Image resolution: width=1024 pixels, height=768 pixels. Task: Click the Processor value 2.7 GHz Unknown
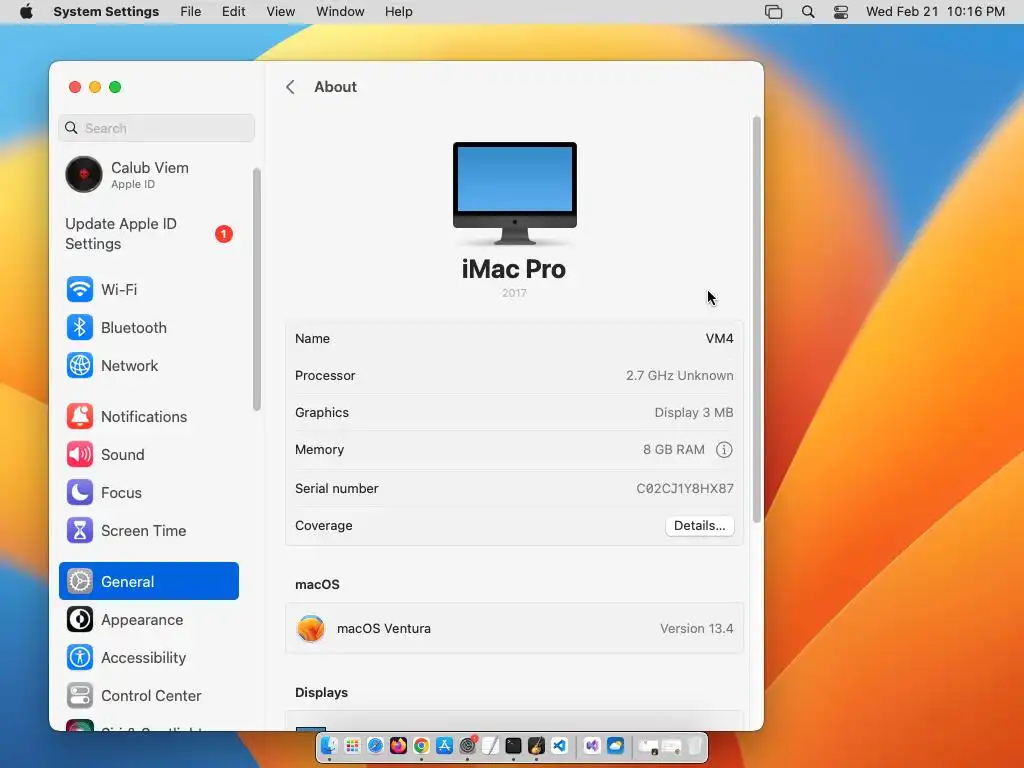[x=679, y=376]
